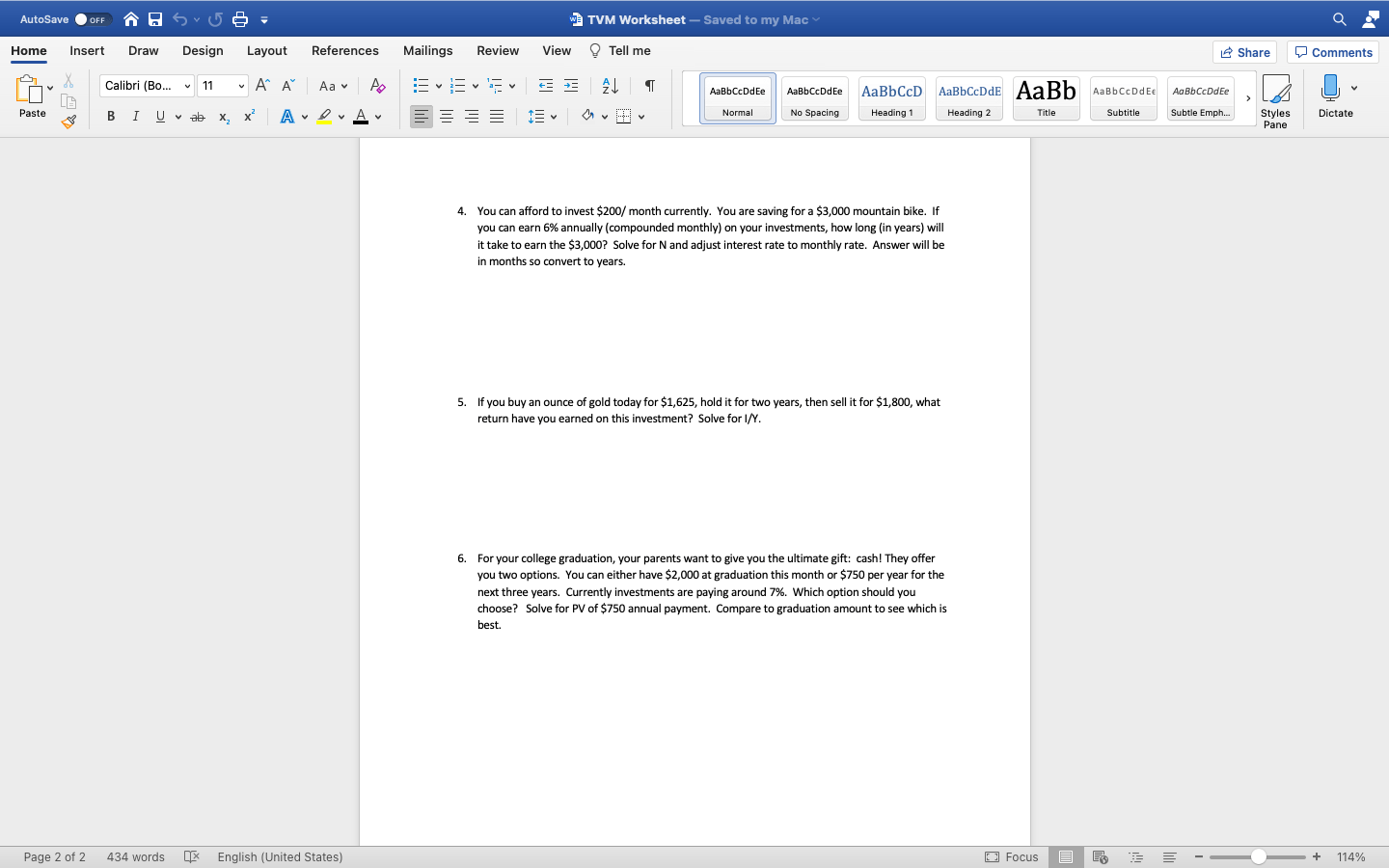Switch to the Layout tab
The height and width of the screenshot is (868, 1389).
[267, 51]
